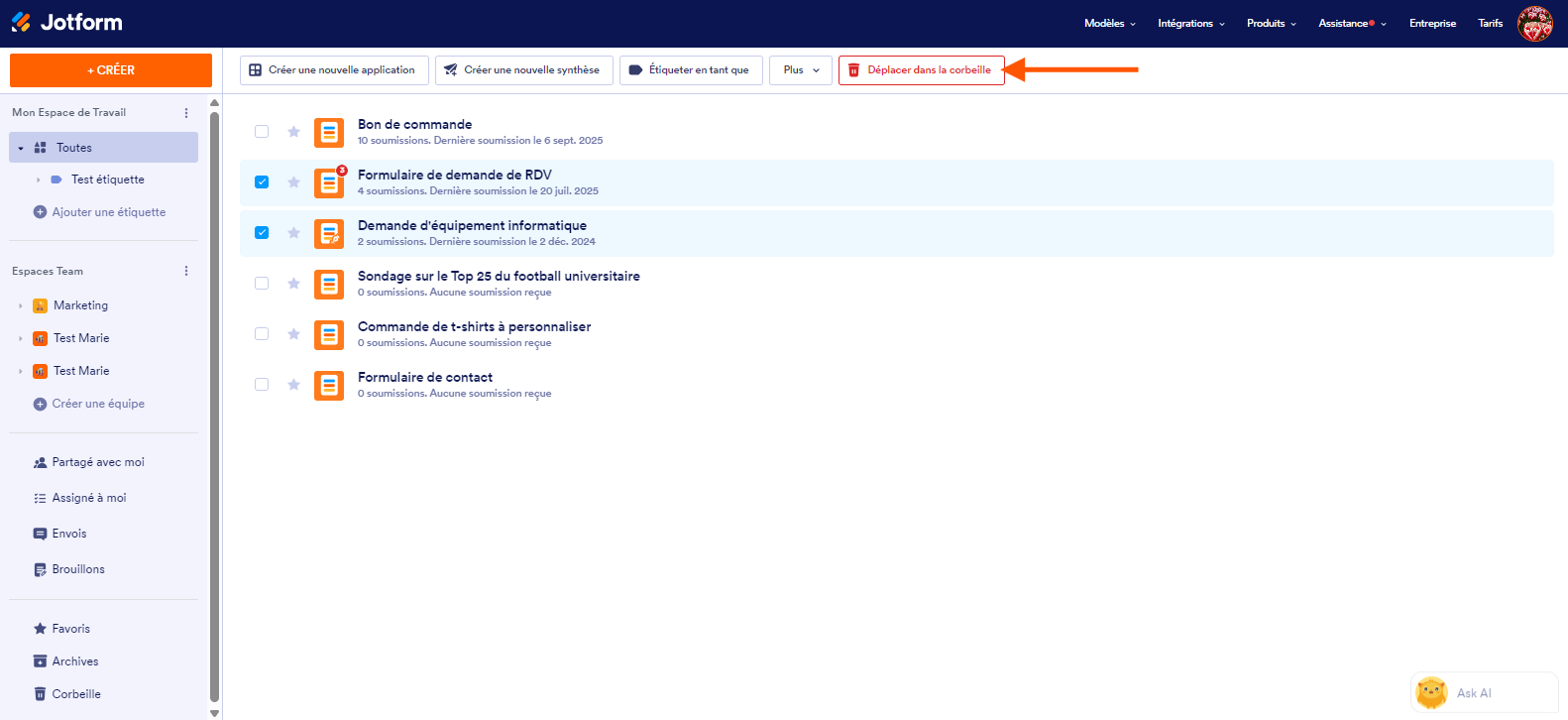Click the Corbeille trash icon in sidebar
This screenshot has height=720, width=1568.
tap(40, 694)
